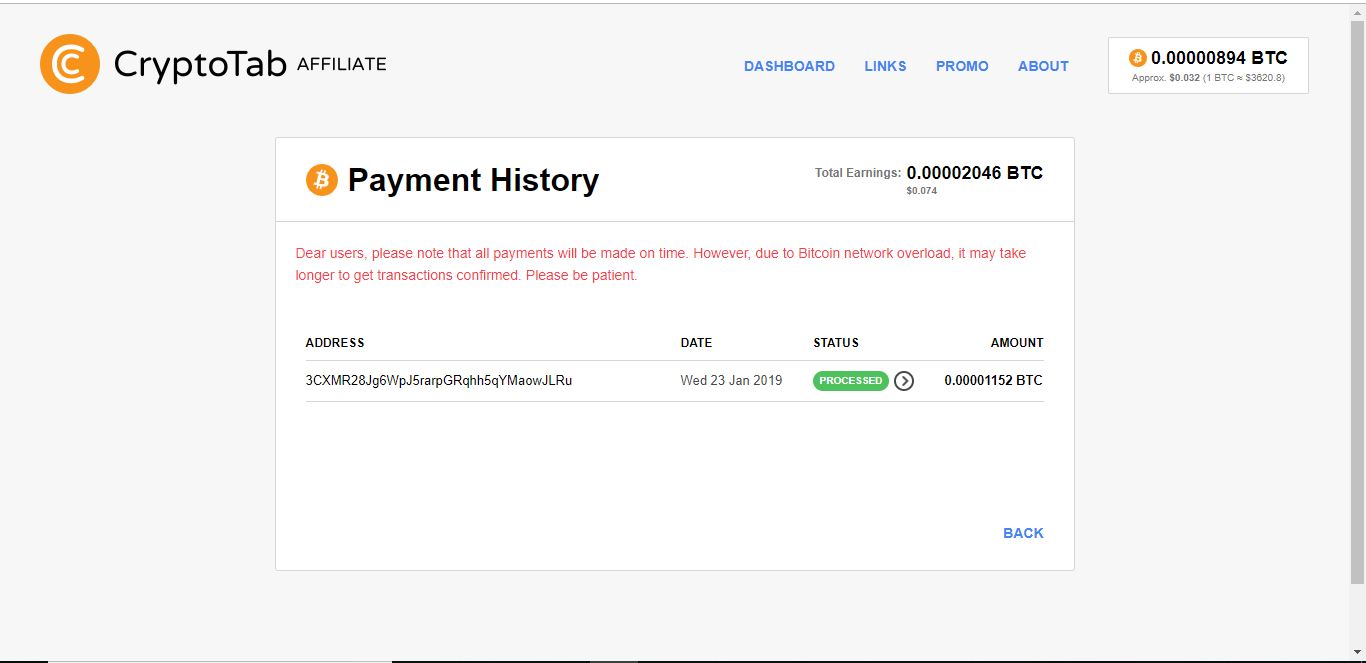
Task: Click the BACK link
Action: (1023, 533)
